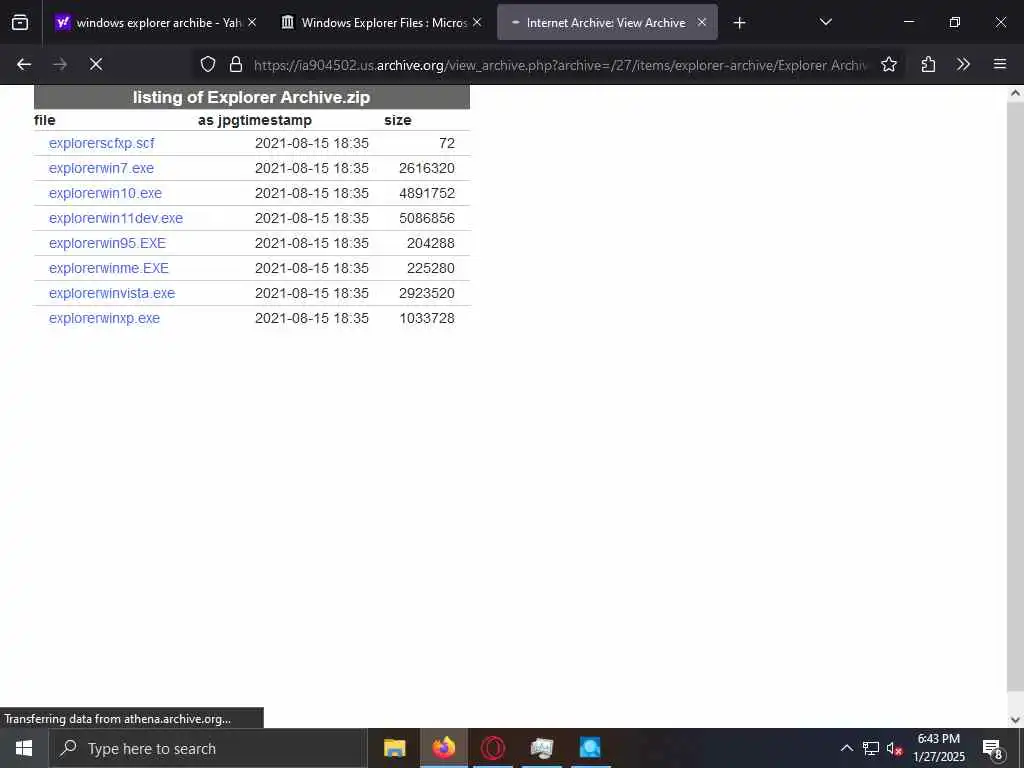Screen dimensions: 1024x768
Task: Open Firefox View icon
Action: click(x=20, y=23)
